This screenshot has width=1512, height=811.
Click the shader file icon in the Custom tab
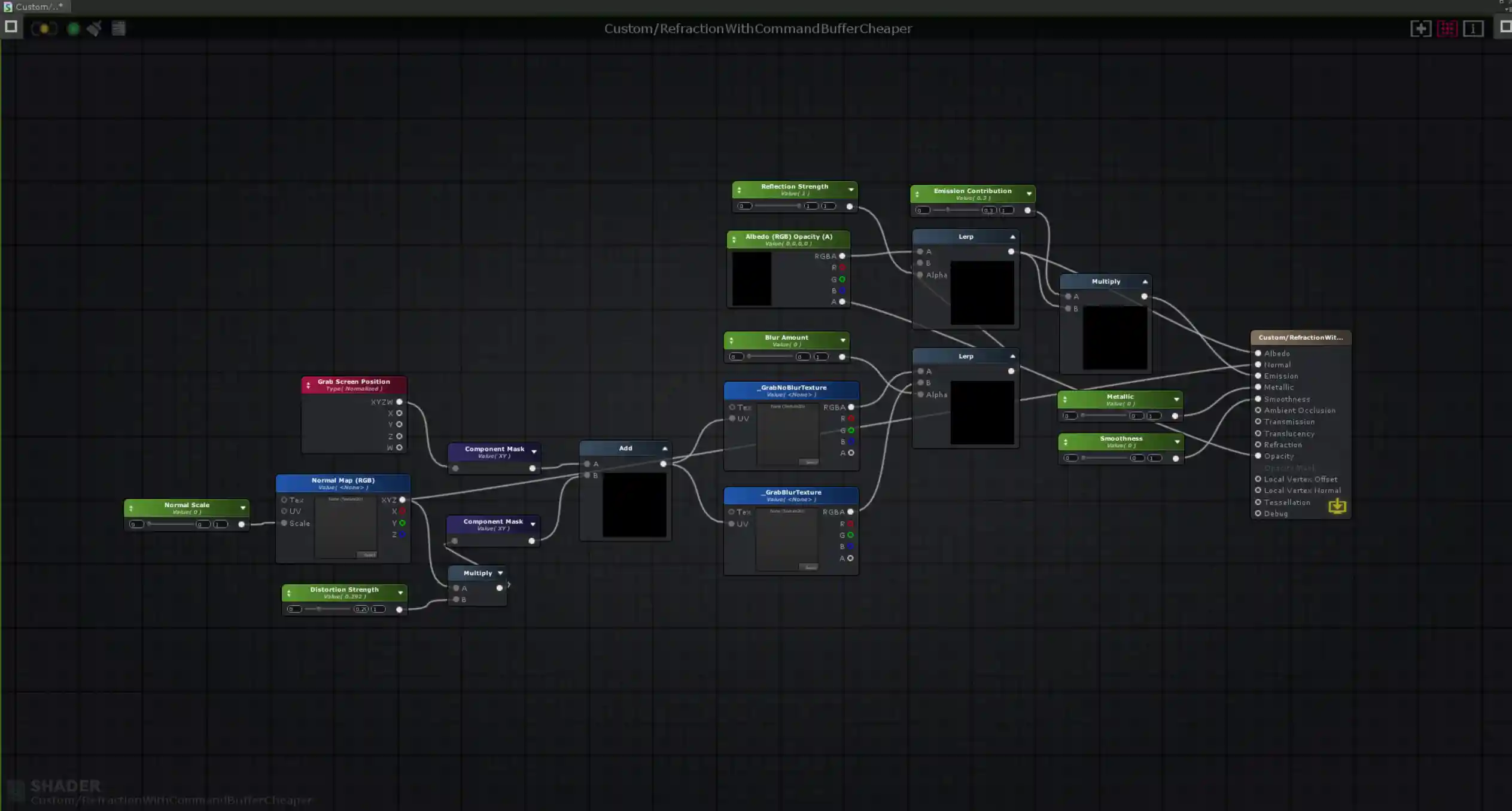7,6
